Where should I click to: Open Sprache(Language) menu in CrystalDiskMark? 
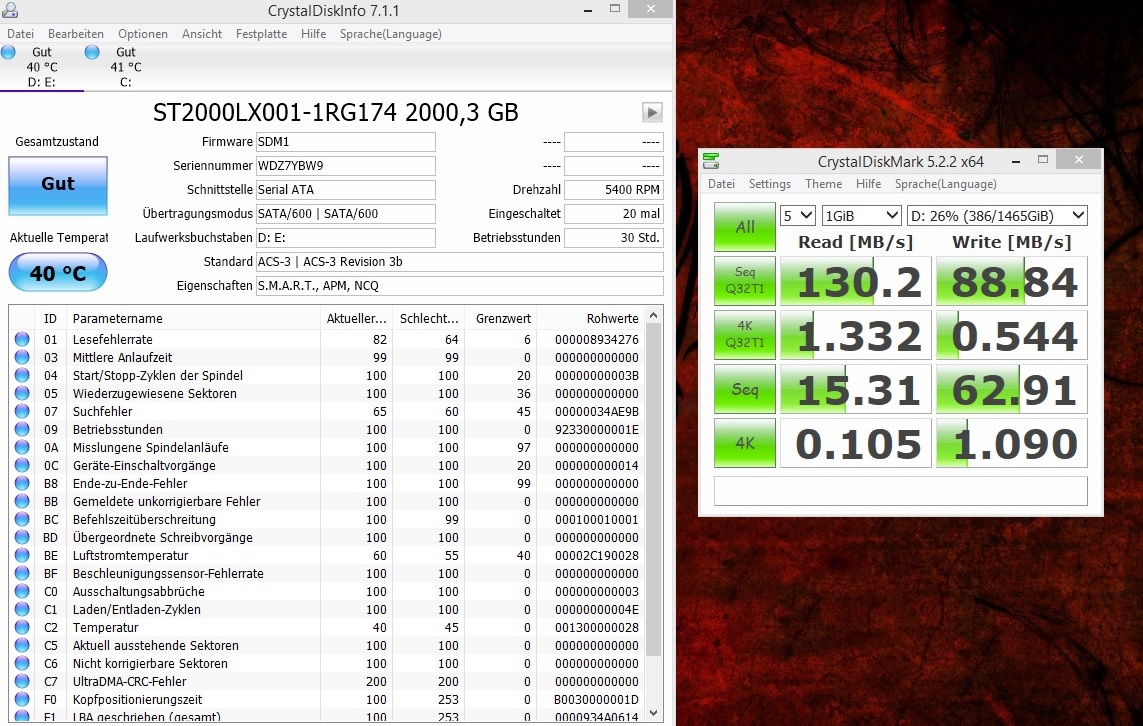(x=945, y=184)
